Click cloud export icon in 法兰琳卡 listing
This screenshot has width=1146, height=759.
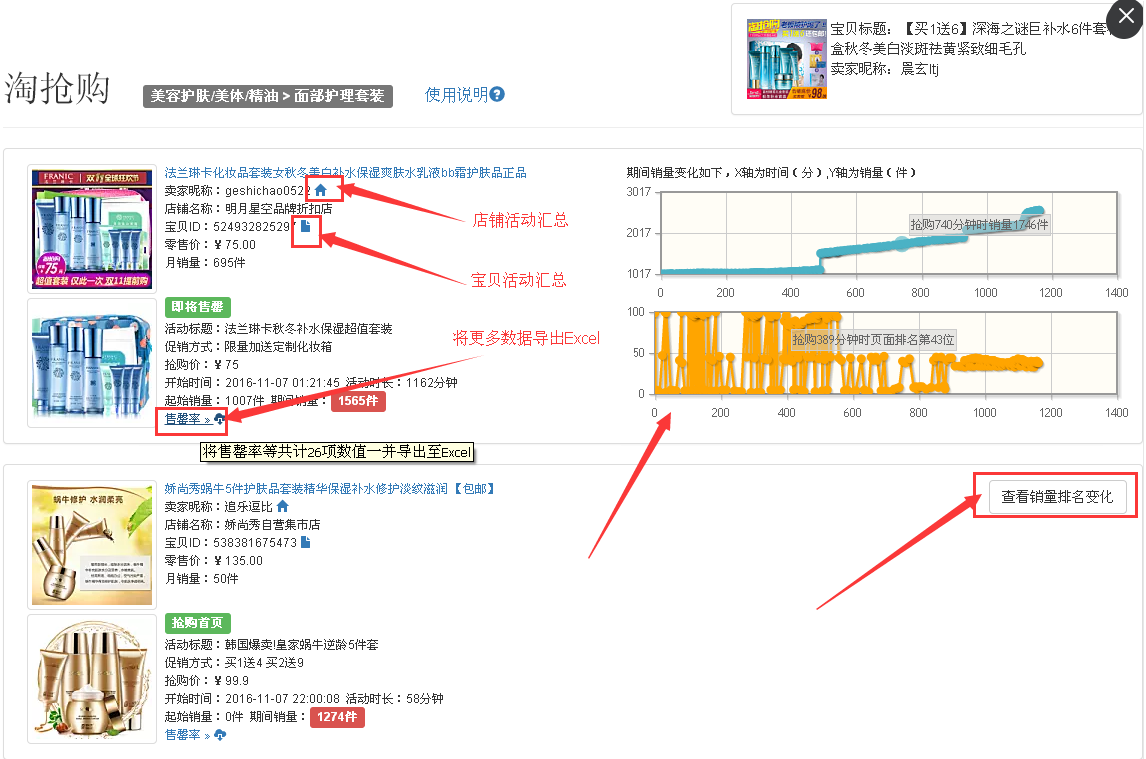[x=219, y=419]
